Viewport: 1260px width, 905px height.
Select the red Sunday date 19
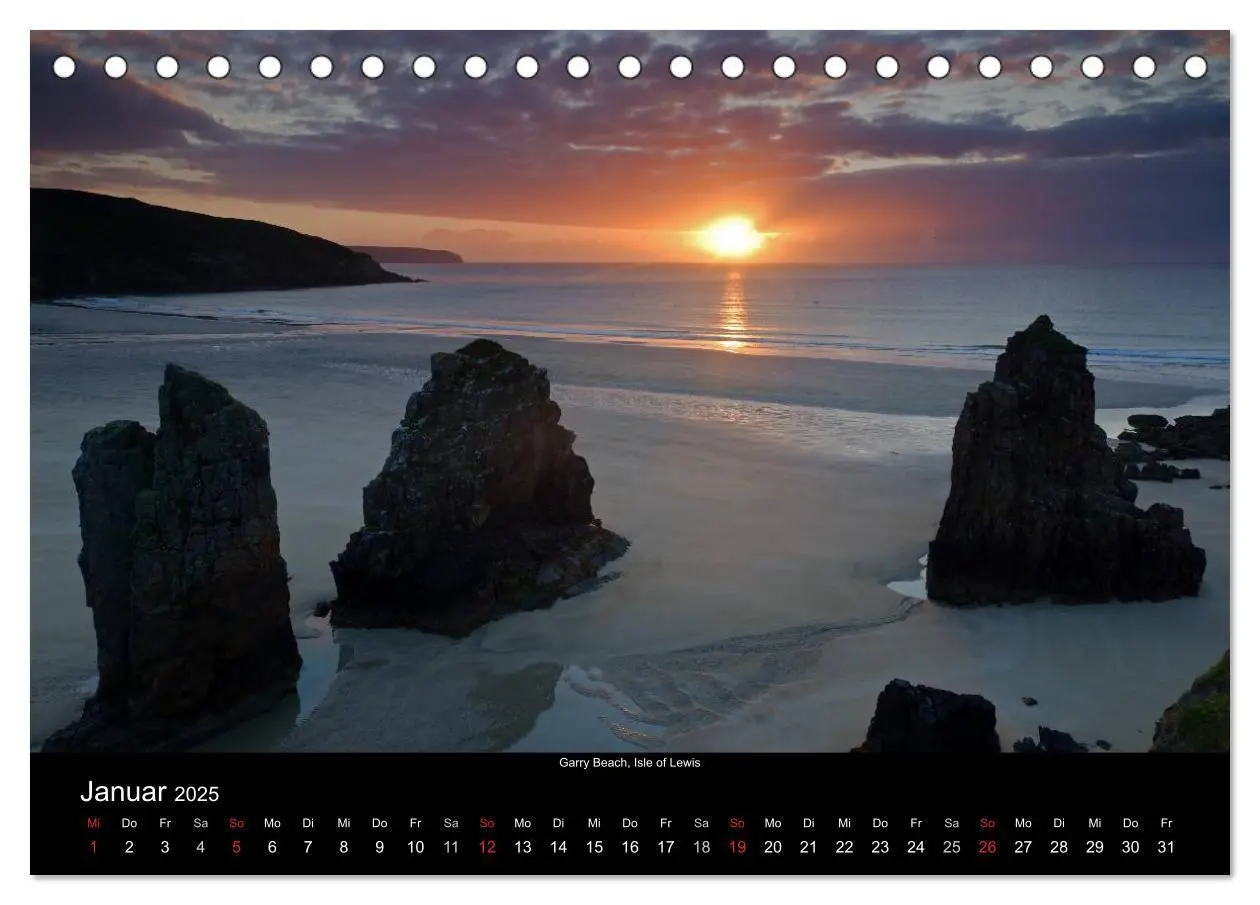point(737,847)
